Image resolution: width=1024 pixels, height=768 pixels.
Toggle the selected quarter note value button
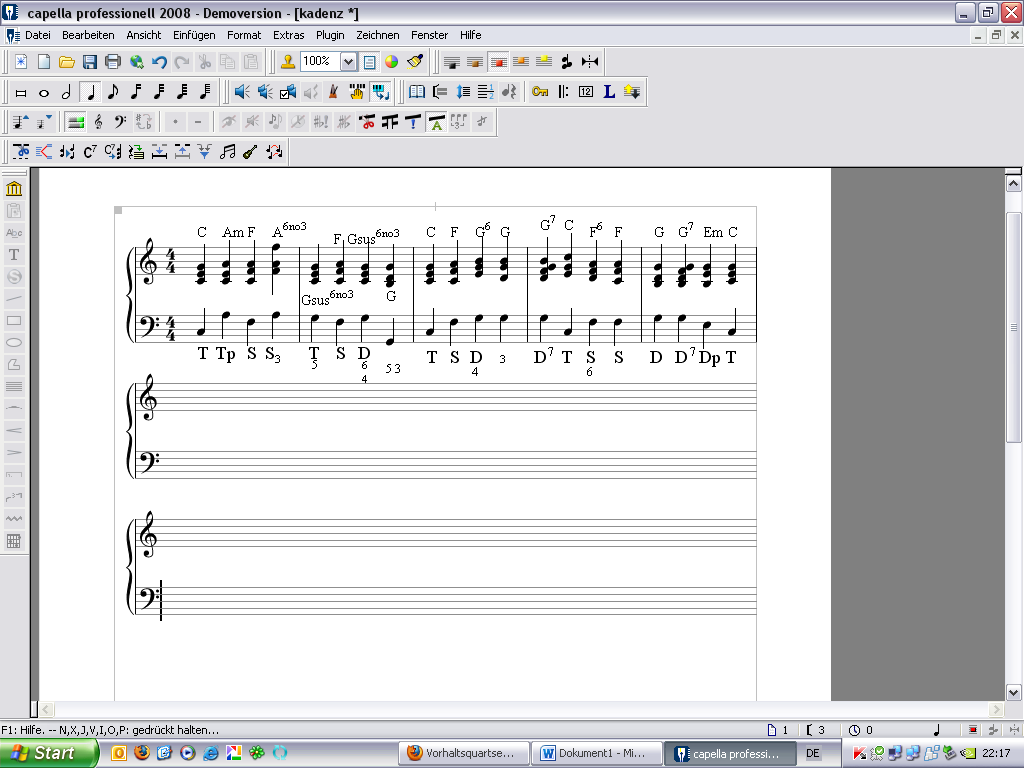point(90,92)
